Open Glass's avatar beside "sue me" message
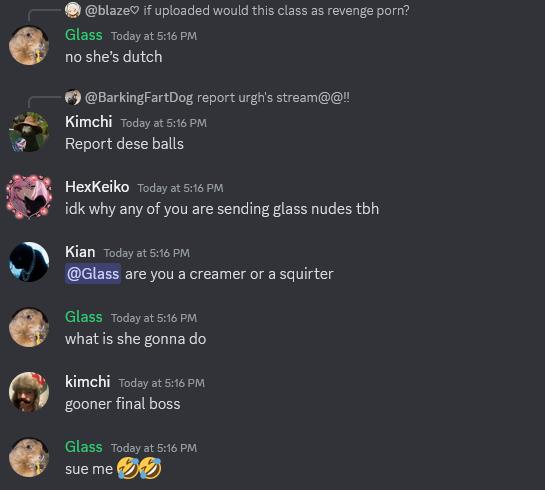Viewport: 545px width, 490px height. pyautogui.click(x=29, y=457)
